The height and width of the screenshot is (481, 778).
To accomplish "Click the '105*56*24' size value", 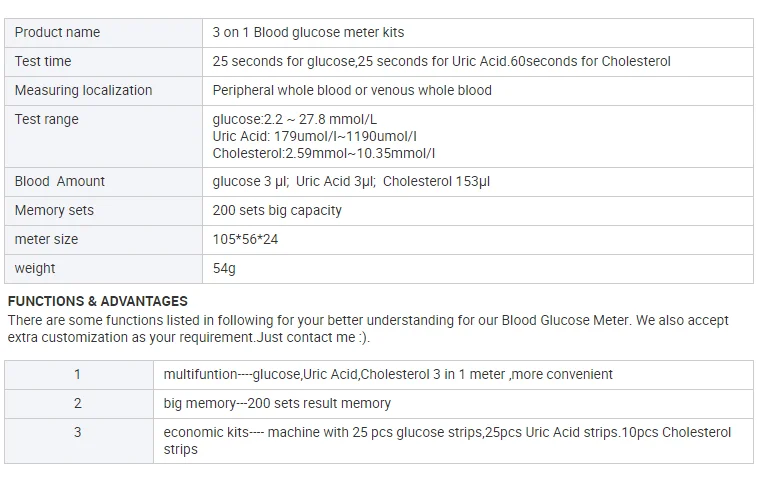I will tap(246, 239).
